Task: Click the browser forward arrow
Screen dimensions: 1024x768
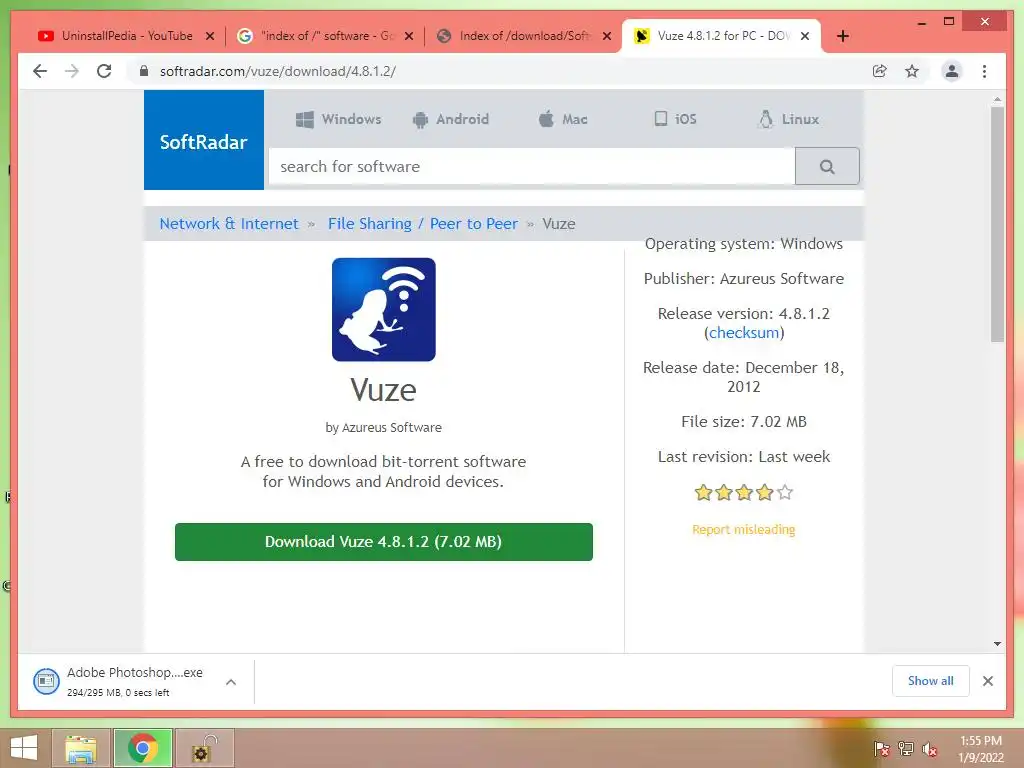Action: pyautogui.click(x=72, y=71)
